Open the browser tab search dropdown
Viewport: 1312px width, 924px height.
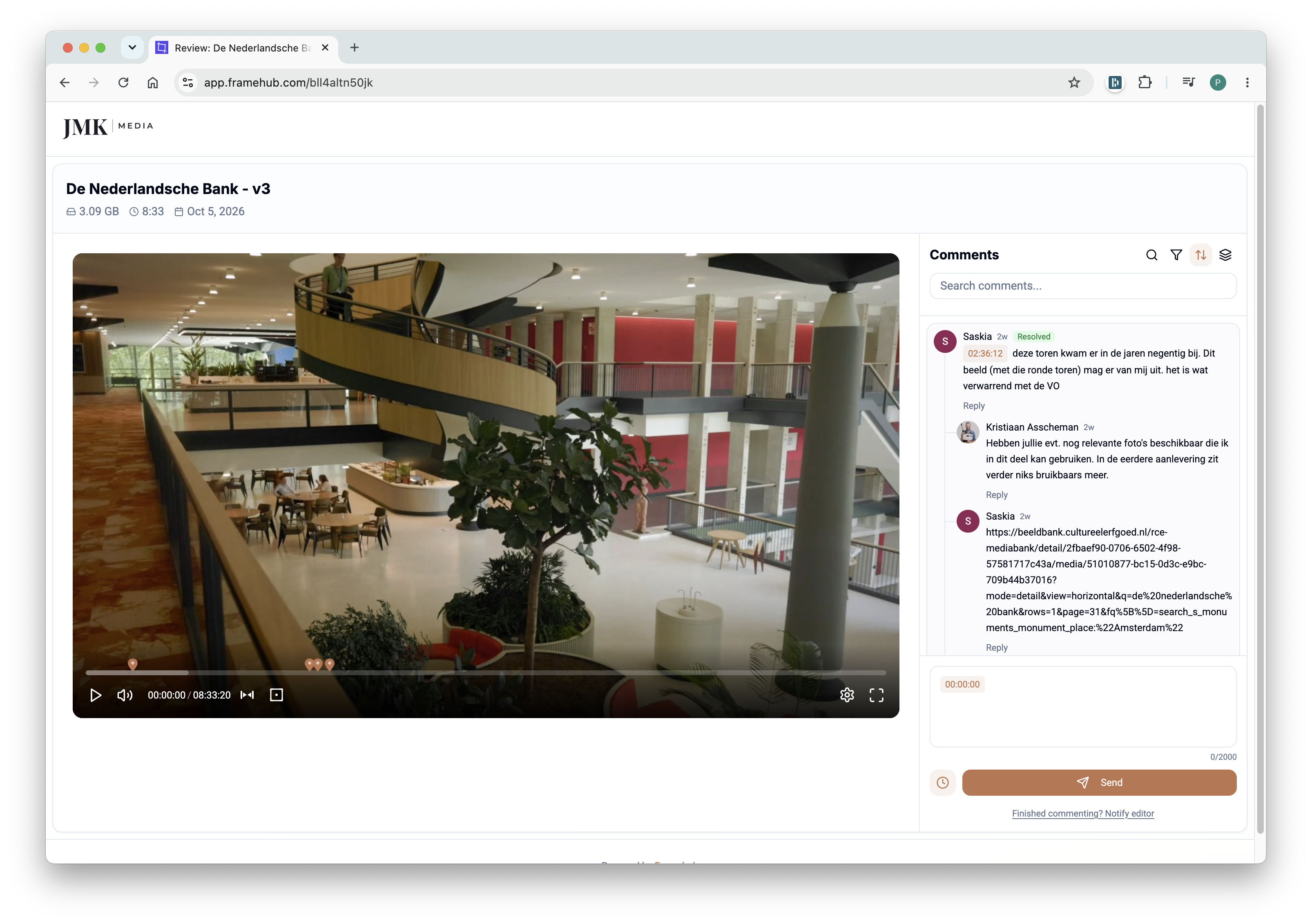click(132, 47)
